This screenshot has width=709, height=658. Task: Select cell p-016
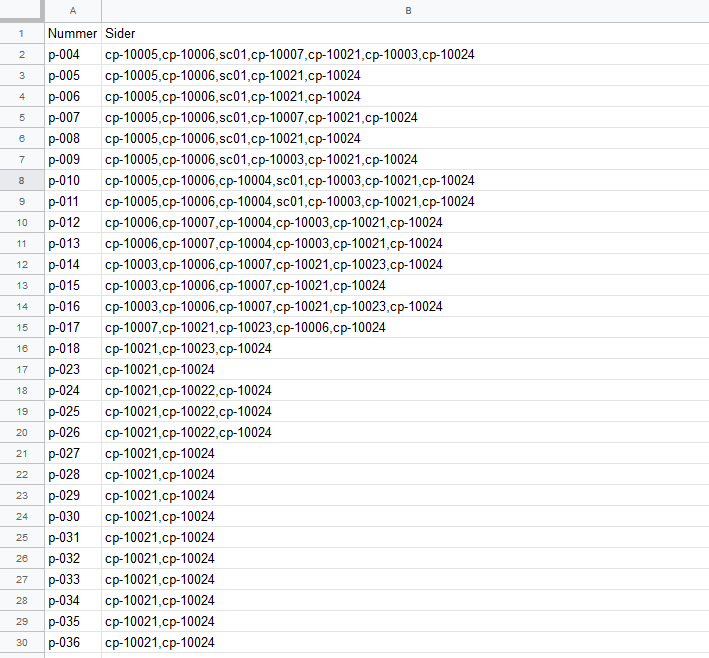pyautogui.click(x=73, y=306)
